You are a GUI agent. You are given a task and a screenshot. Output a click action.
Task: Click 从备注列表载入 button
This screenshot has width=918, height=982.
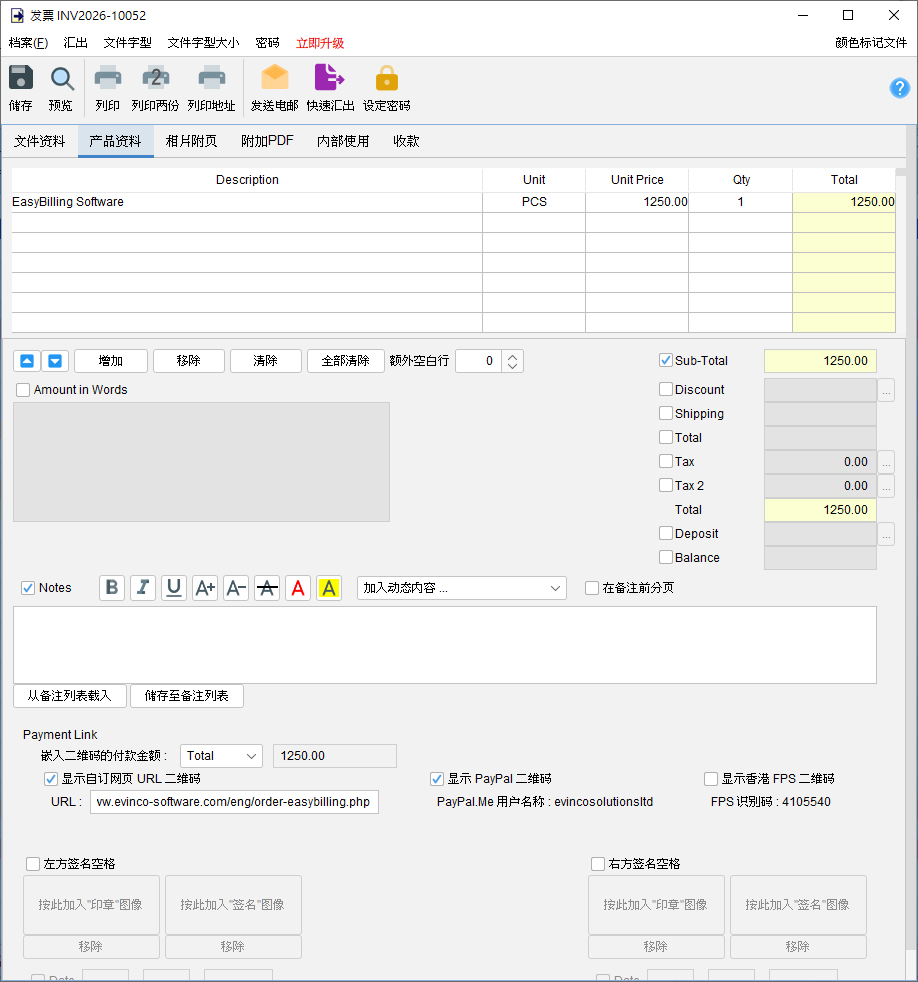click(x=70, y=696)
